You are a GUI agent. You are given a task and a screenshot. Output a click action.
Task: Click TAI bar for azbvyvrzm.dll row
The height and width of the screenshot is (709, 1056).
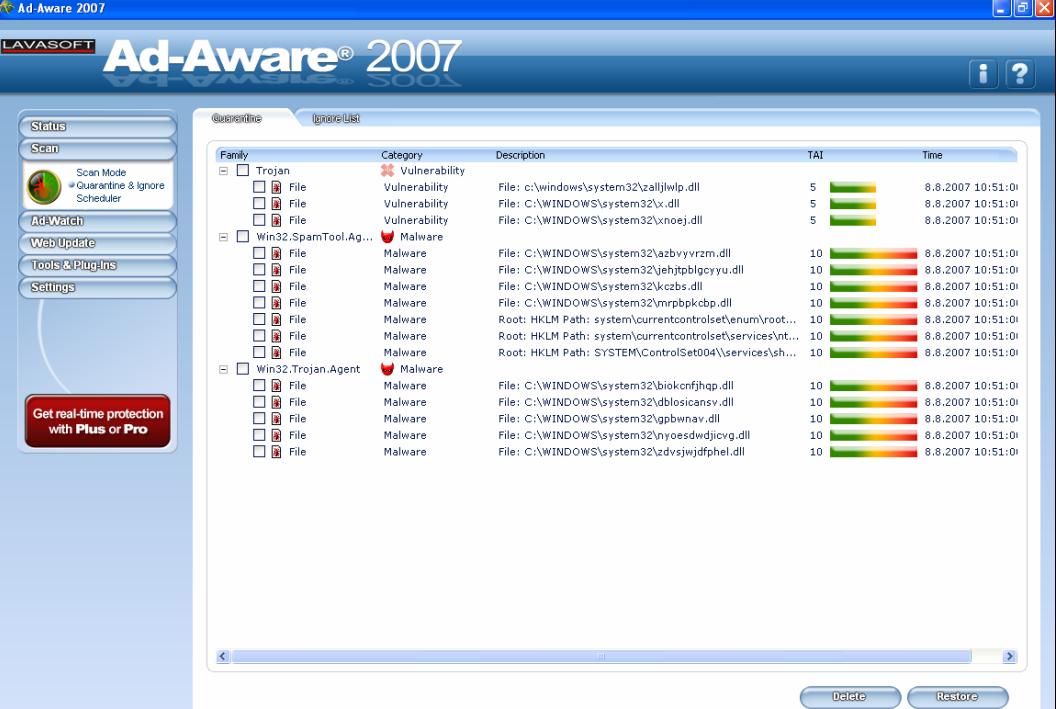pos(873,253)
